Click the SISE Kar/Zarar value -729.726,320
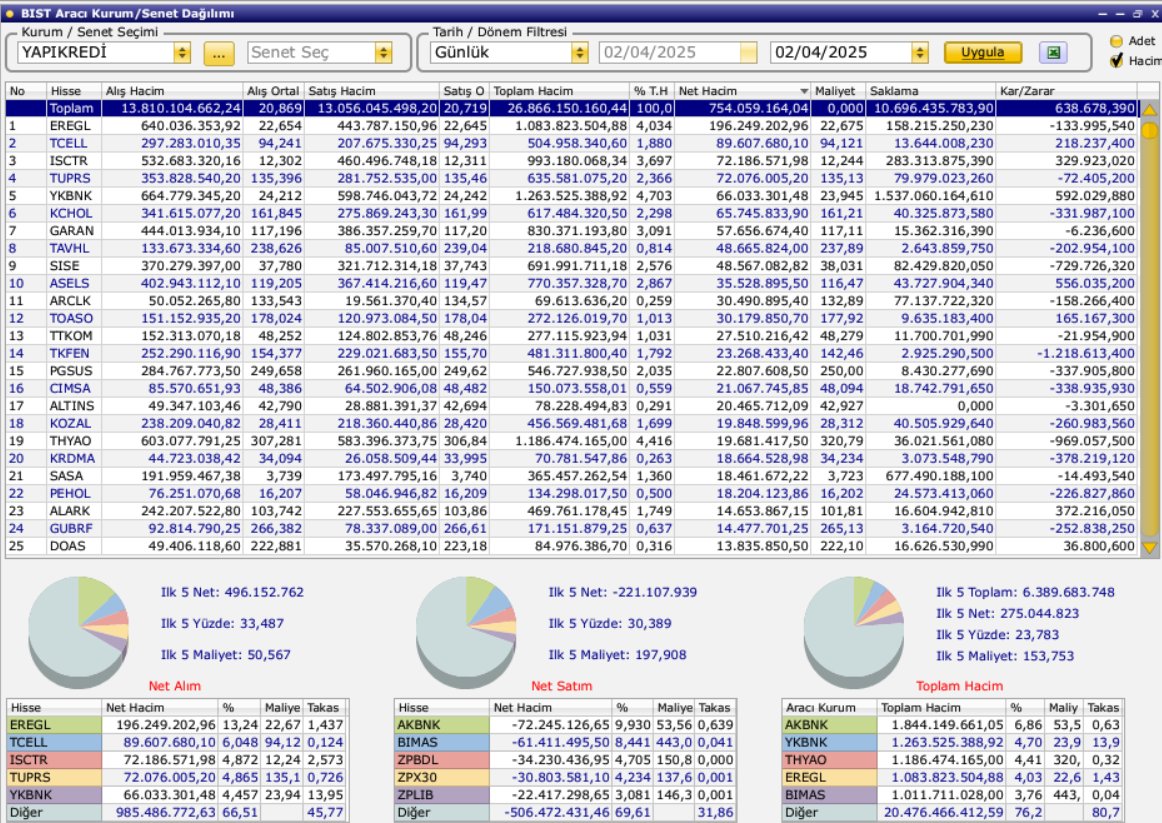The height and width of the screenshot is (823, 1162). 1092,265
